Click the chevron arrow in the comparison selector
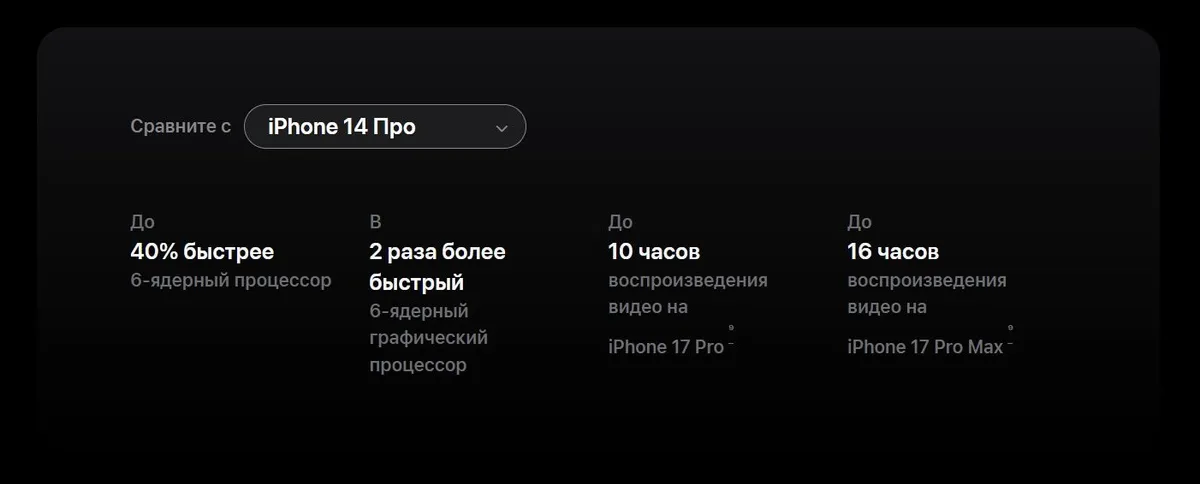This screenshot has height=484, width=1200. 502,128
